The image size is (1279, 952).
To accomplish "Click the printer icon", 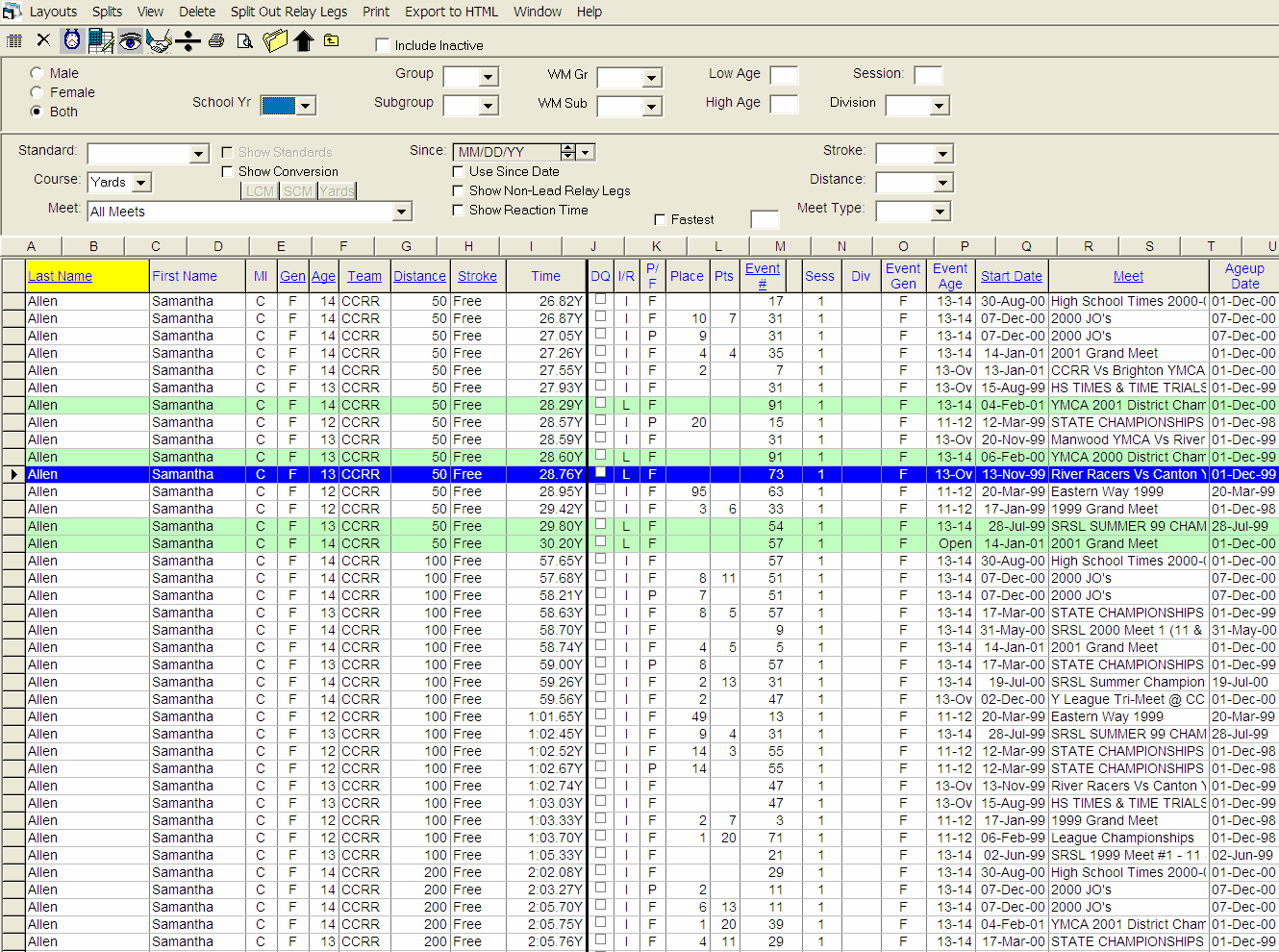I will coord(216,40).
